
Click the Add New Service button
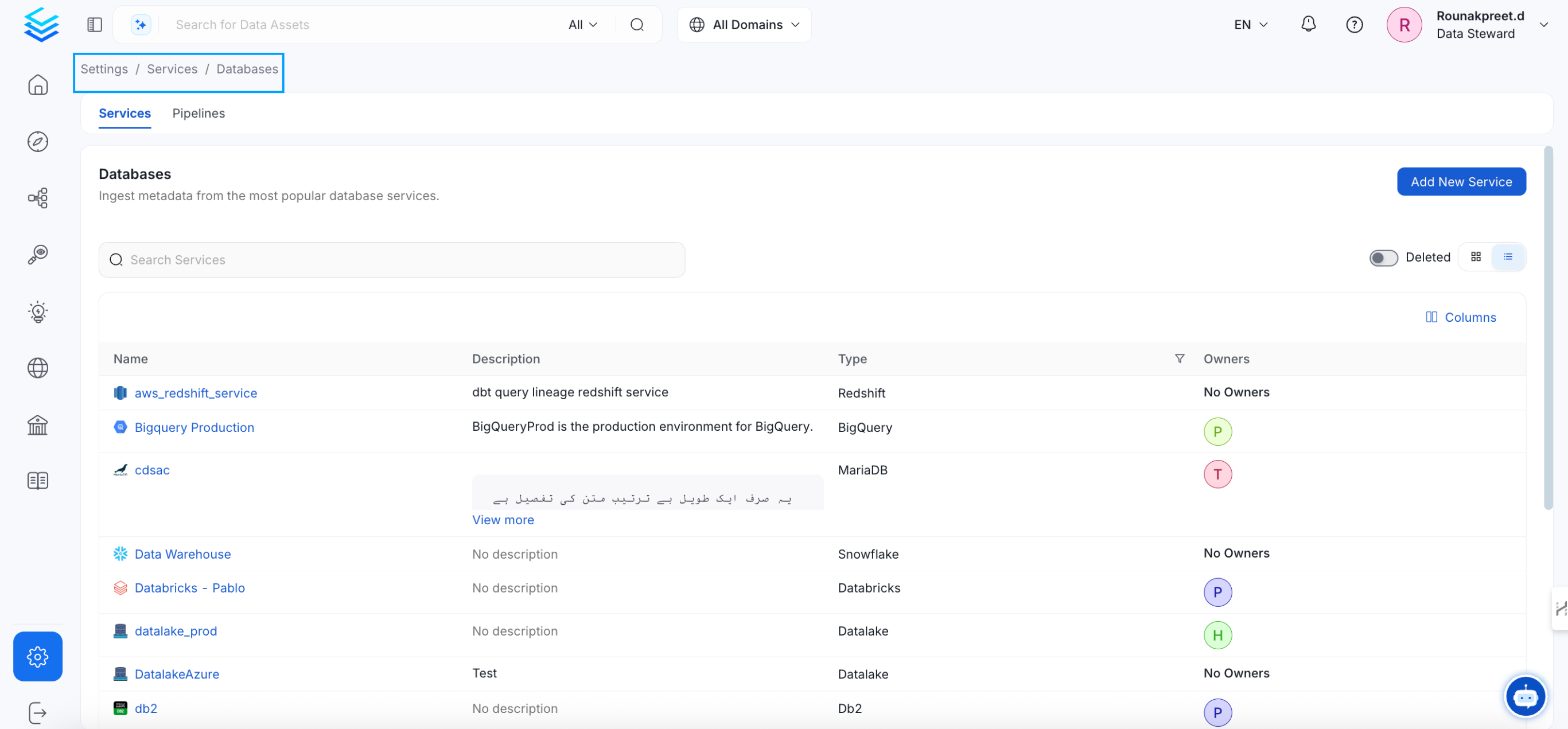1461,181
